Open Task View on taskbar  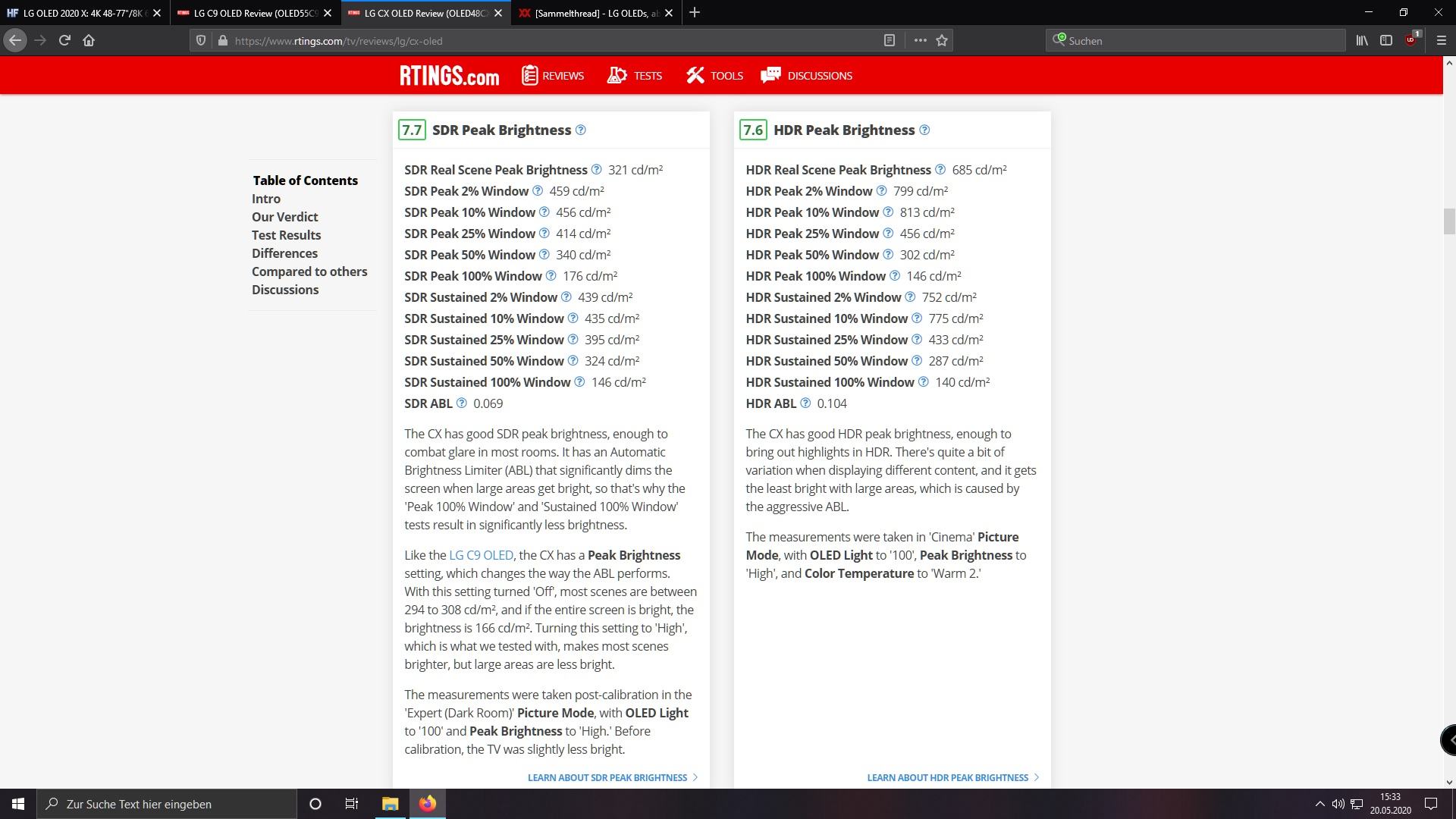(352, 804)
